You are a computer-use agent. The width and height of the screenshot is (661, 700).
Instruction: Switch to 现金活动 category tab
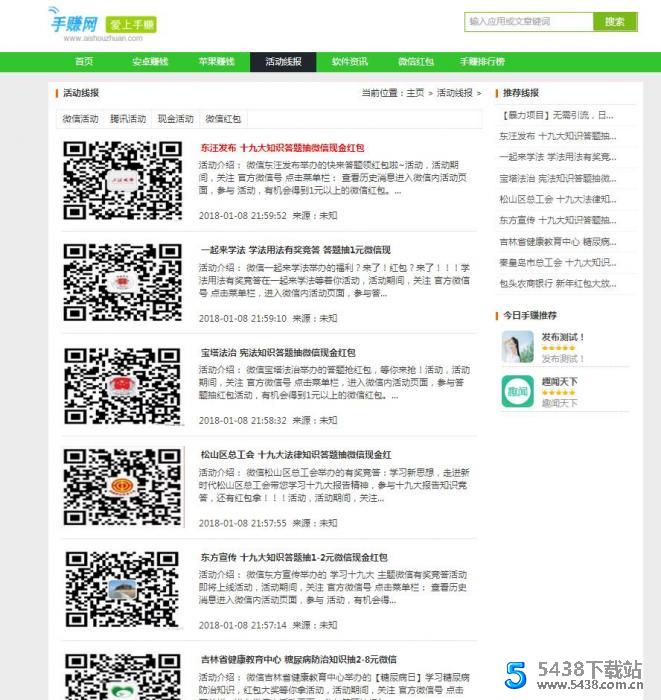[x=176, y=119]
